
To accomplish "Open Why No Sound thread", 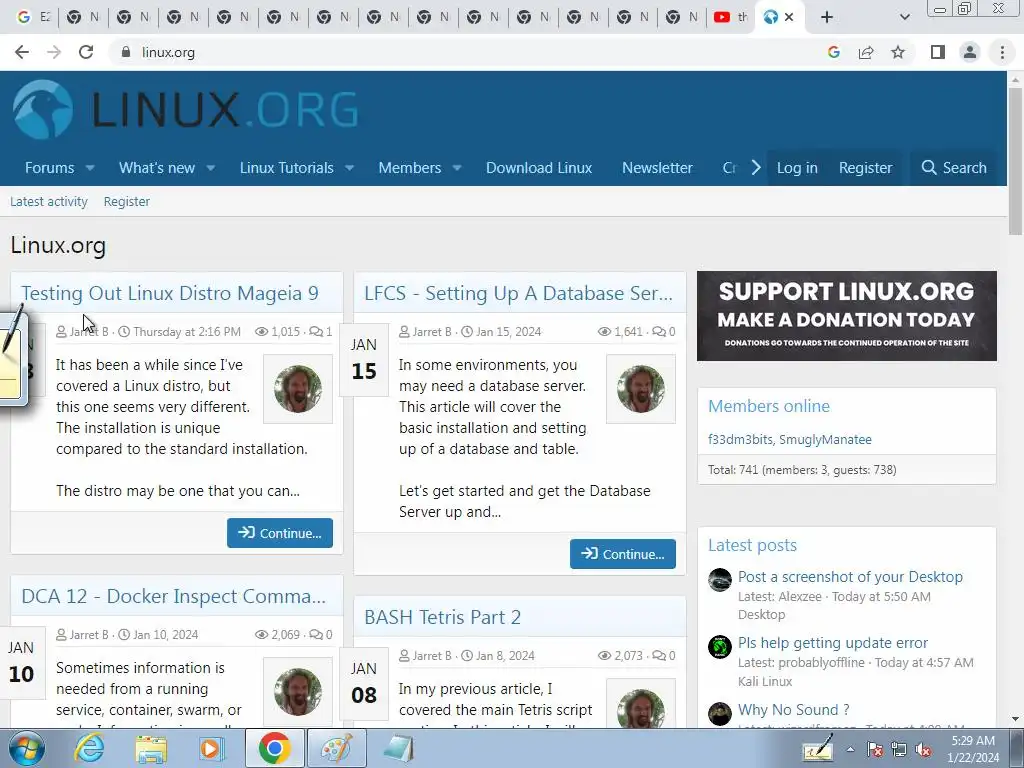I will [793, 710].
